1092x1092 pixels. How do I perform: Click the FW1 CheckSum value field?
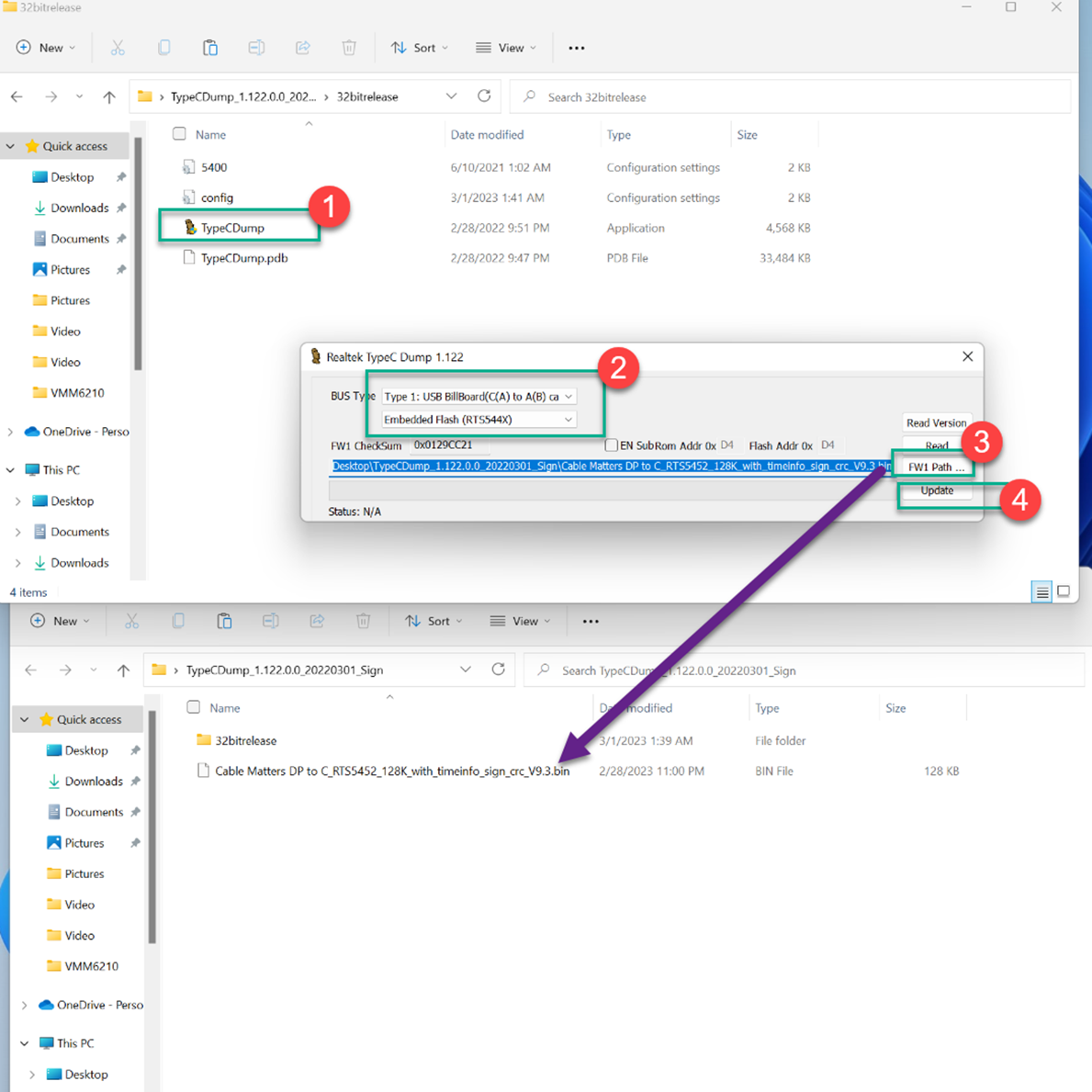click(x=448, y=445)
